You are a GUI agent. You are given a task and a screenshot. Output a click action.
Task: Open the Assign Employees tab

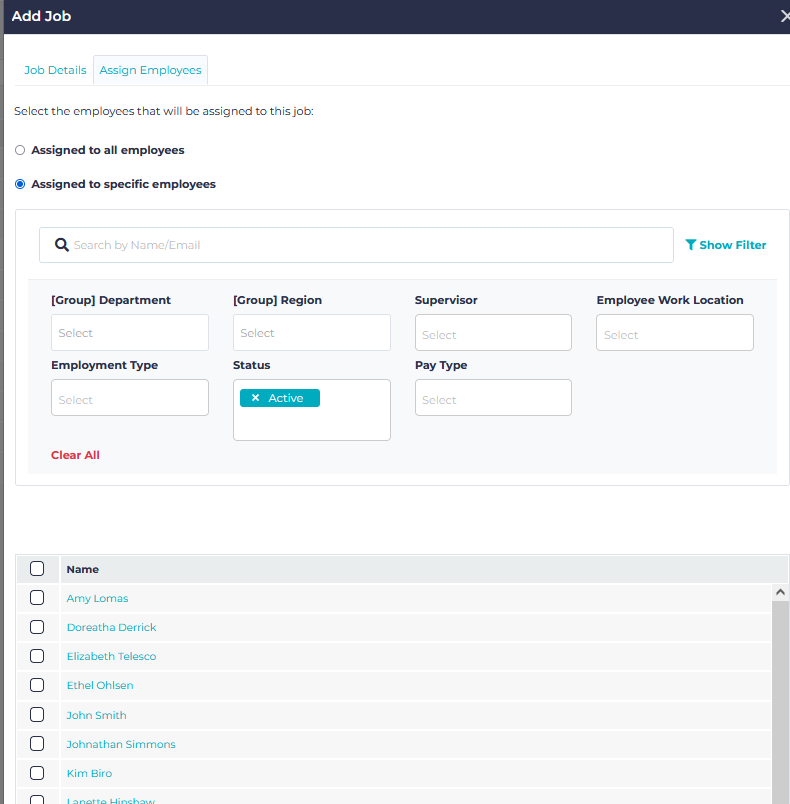pyautogui.click(x=150, y=71)
